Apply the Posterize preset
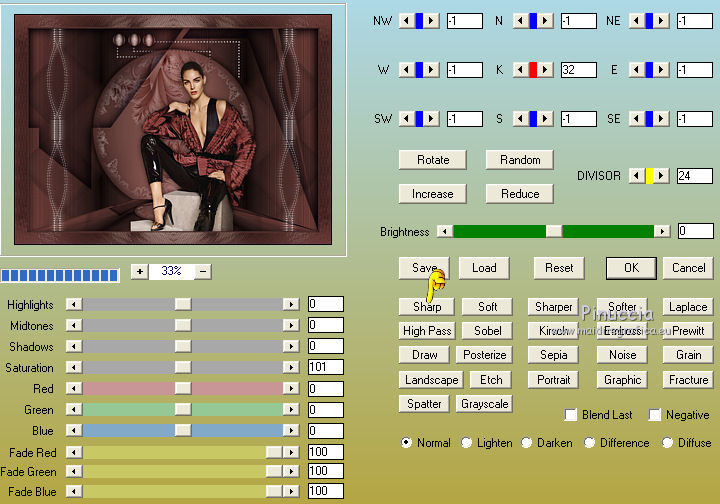 tap(484, 355)
